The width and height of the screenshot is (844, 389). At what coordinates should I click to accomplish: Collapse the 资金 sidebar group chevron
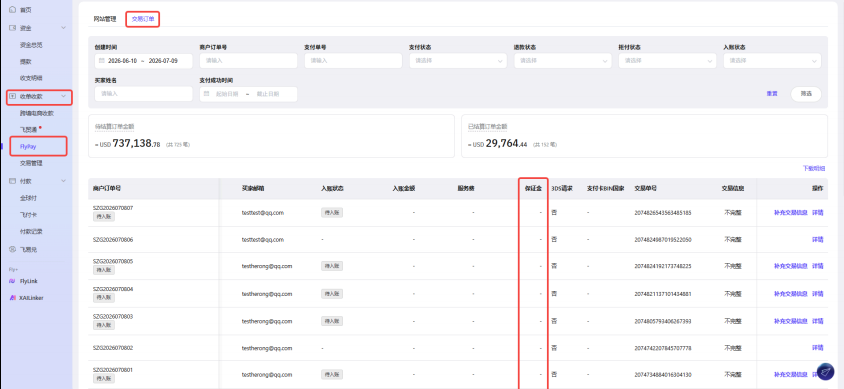coord(63,28)
